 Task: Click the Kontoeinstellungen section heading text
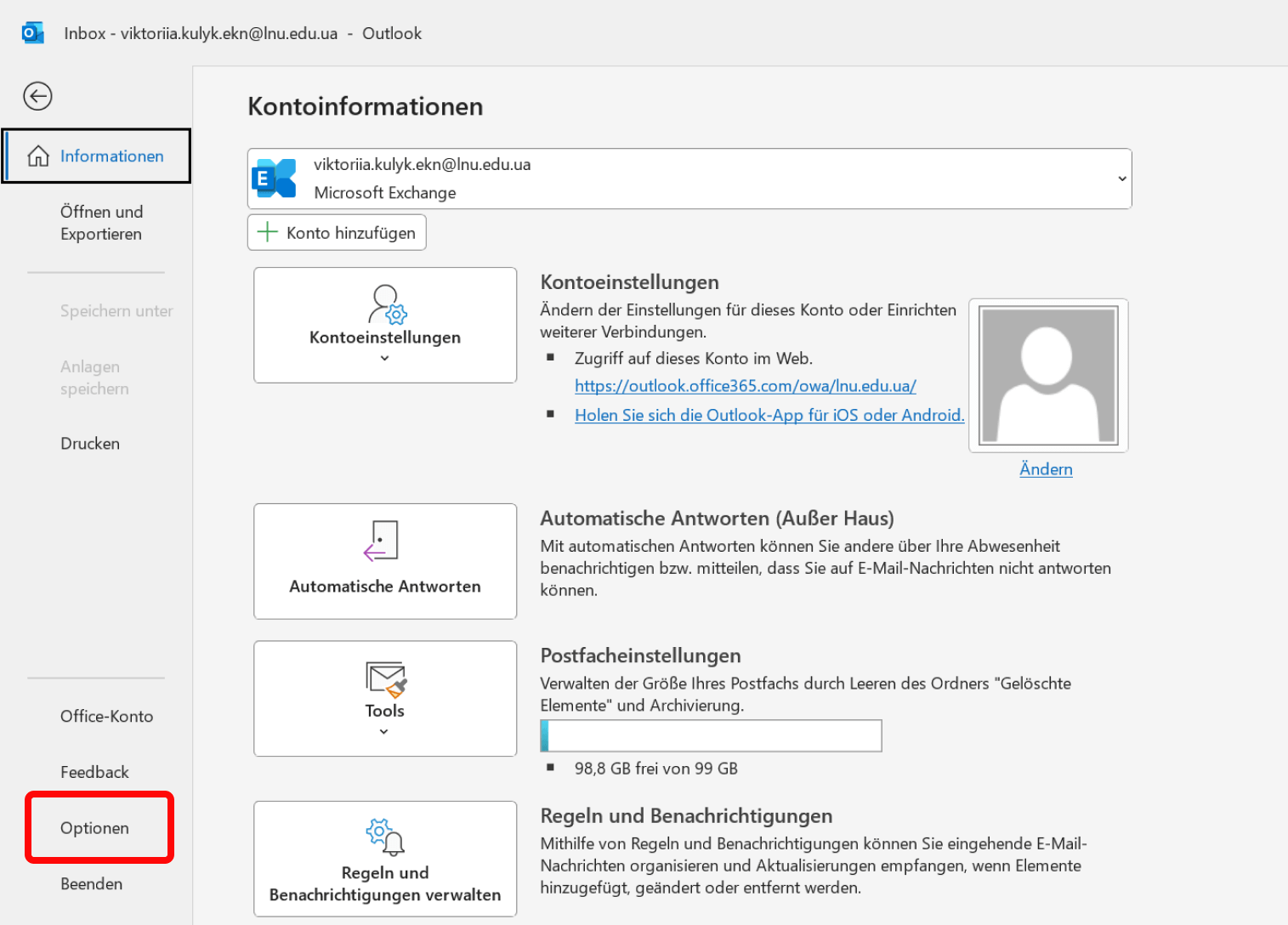[630, 282]
